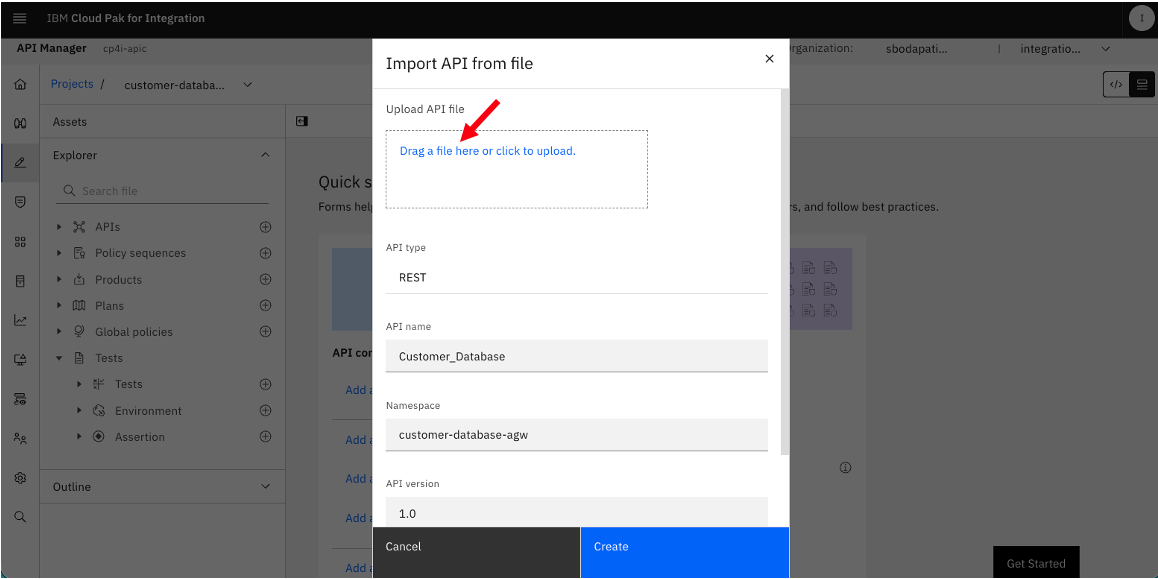
Task: Select the pencil Develop sidebar icon
Action: coord(20,162)
